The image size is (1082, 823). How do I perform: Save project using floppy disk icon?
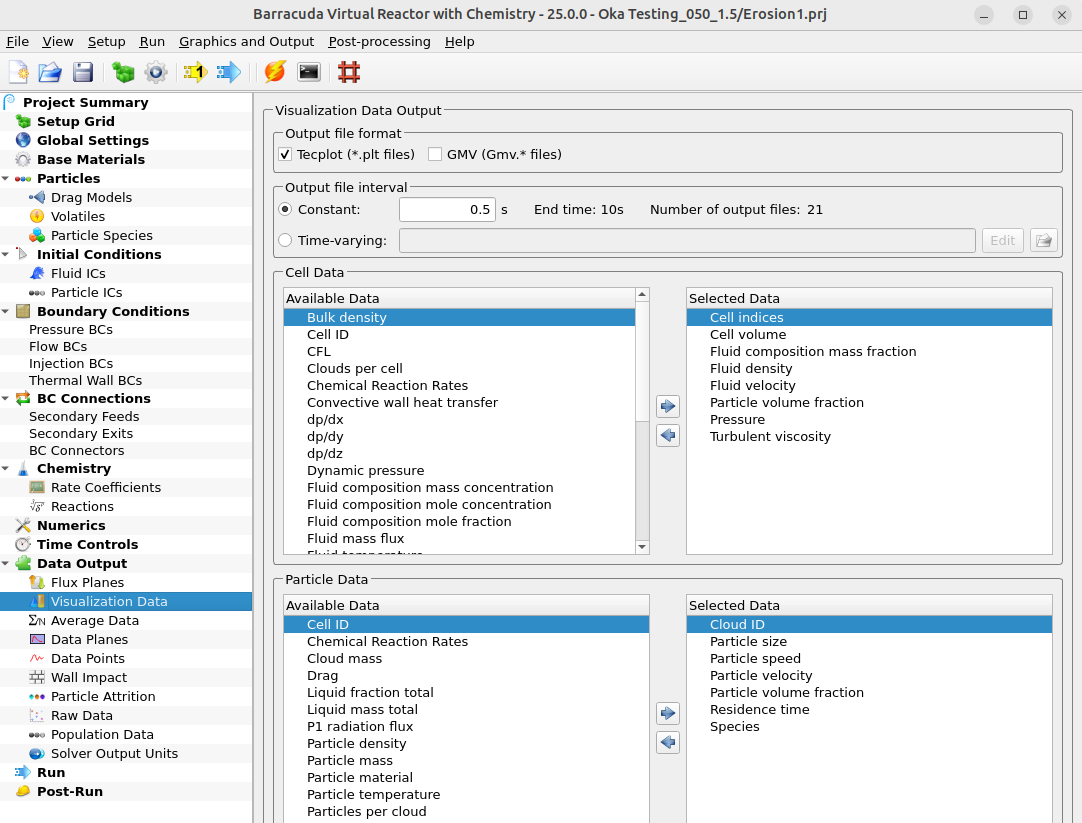click(82, 72)
